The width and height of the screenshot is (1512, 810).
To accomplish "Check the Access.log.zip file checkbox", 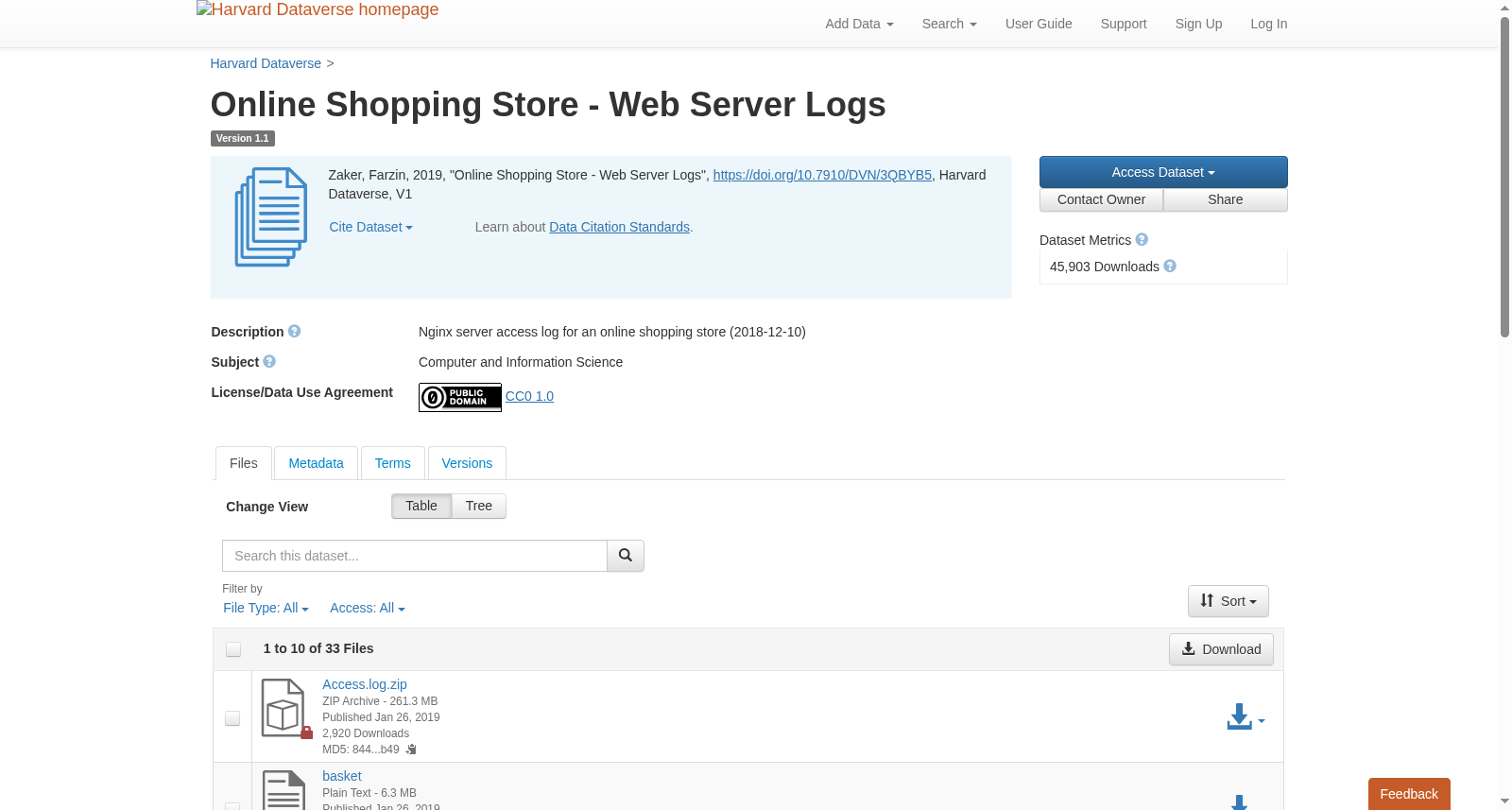I will click(x=232, y=718).
